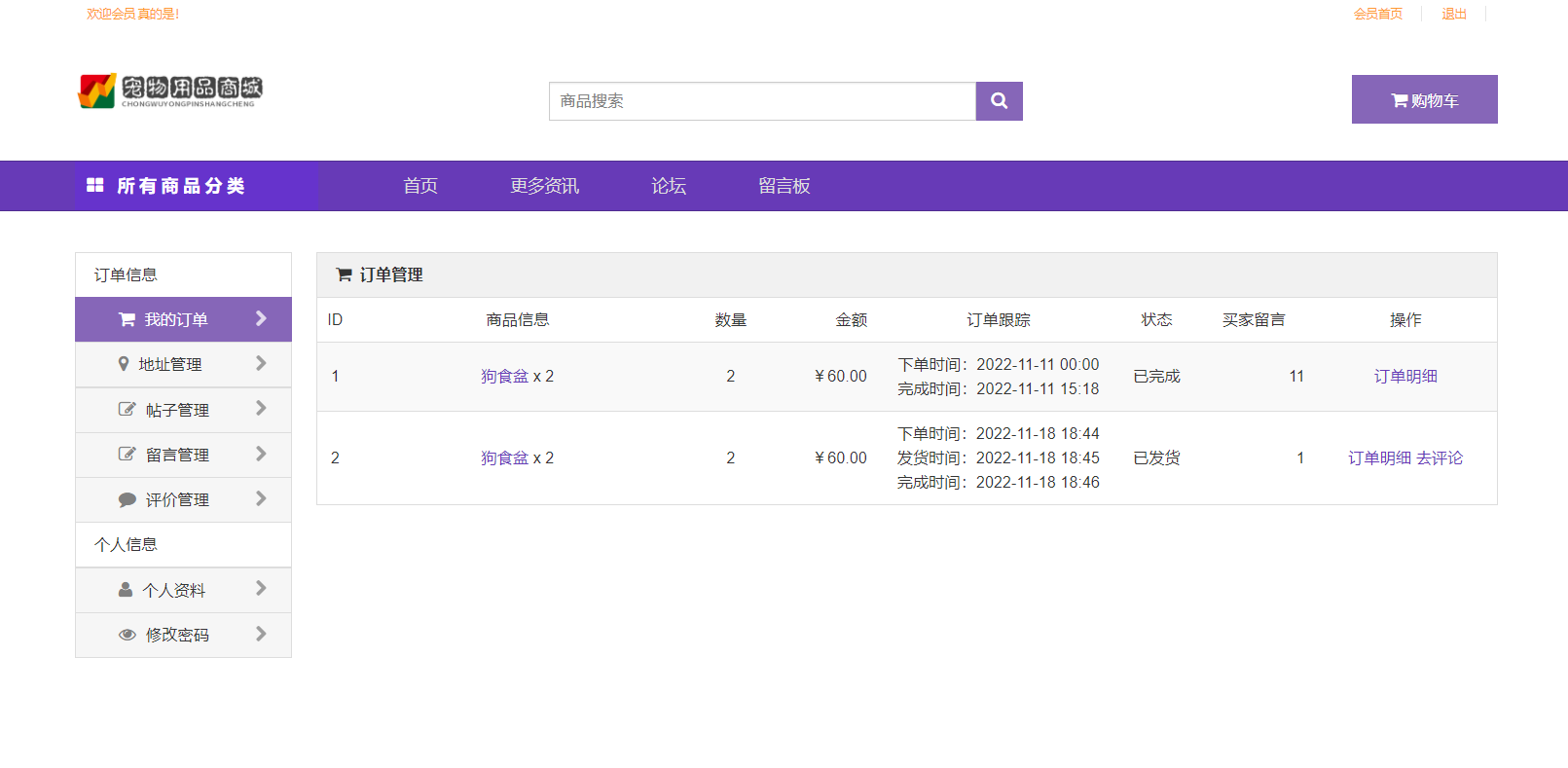Open 订单明细 for order 2
Viewport: 1568px width, 768px height.
1379,457
